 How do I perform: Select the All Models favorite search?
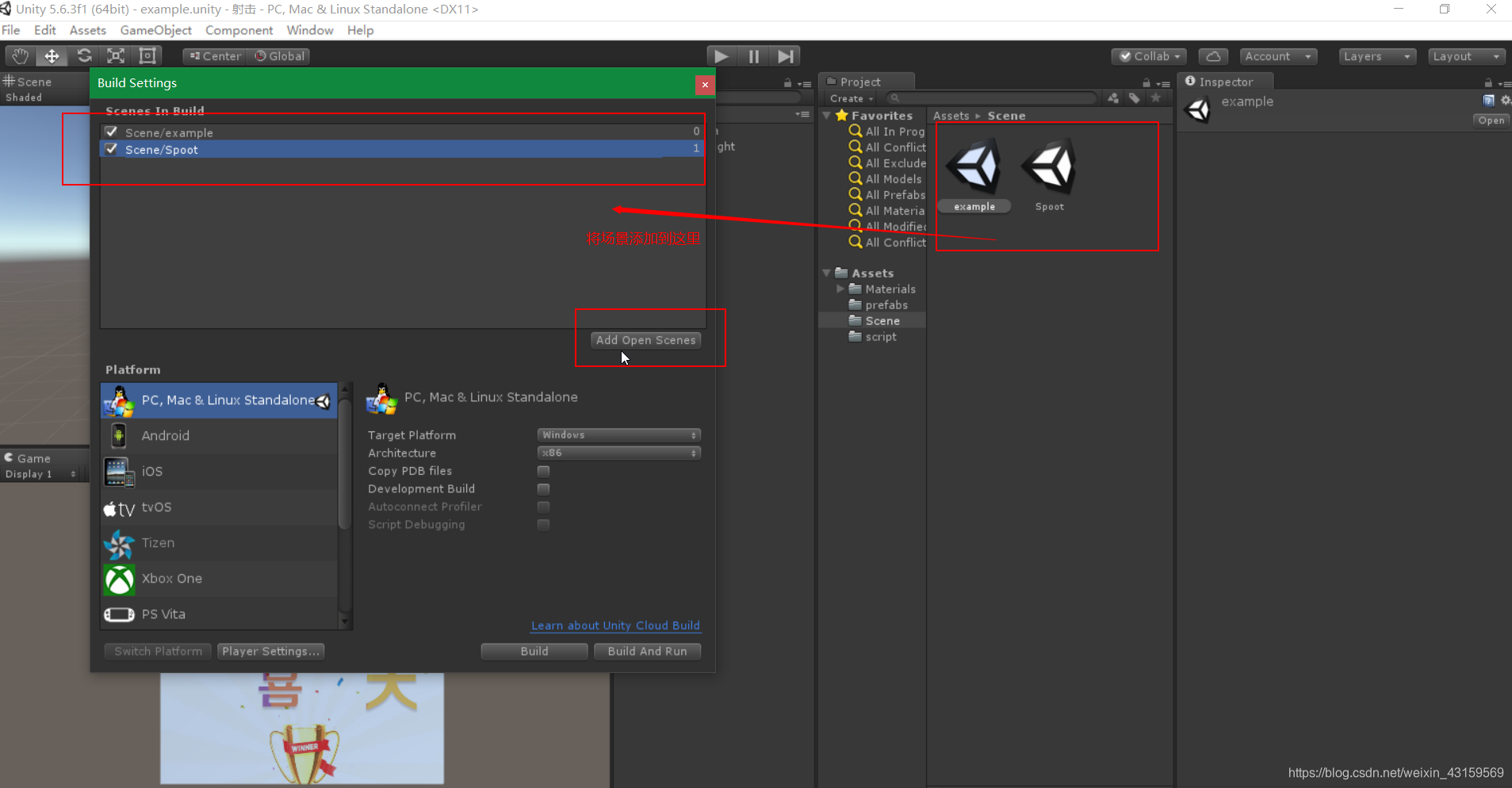click(886, 179)
